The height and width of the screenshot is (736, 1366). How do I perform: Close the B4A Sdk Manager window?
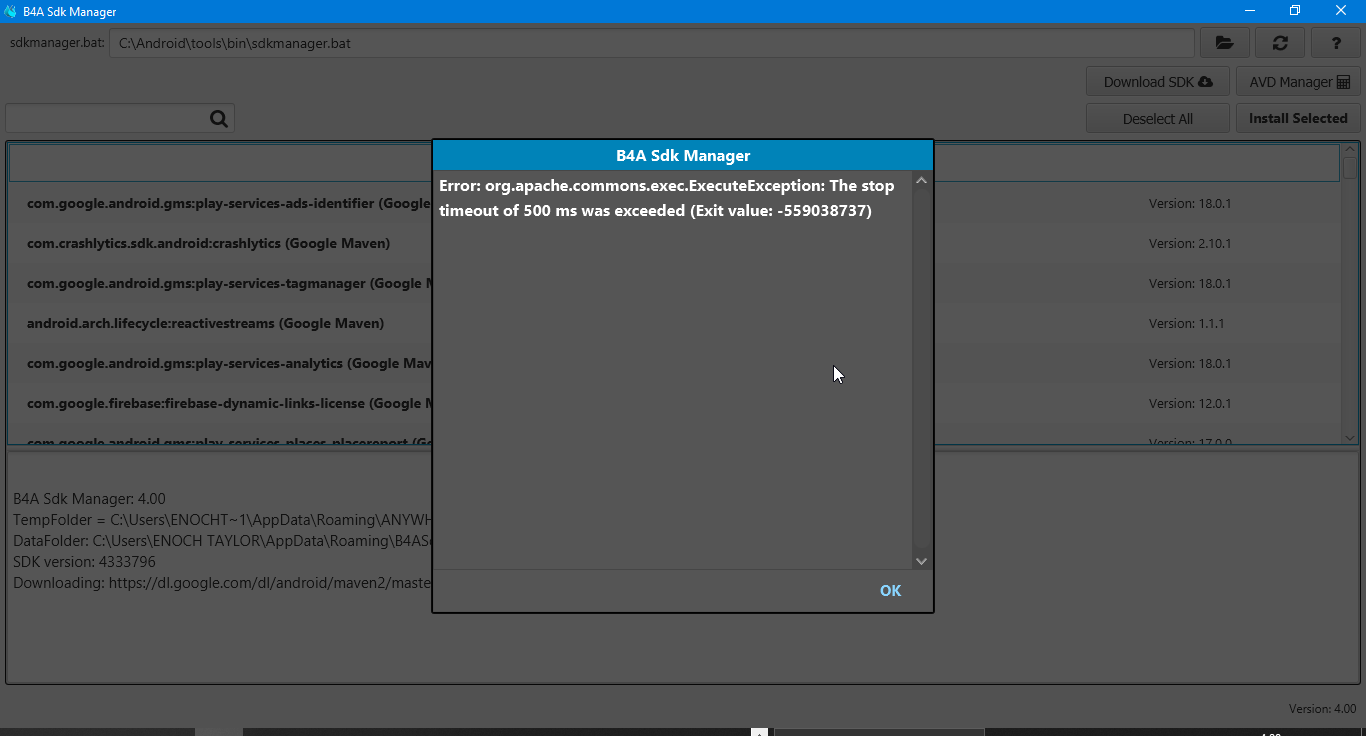1341,11
